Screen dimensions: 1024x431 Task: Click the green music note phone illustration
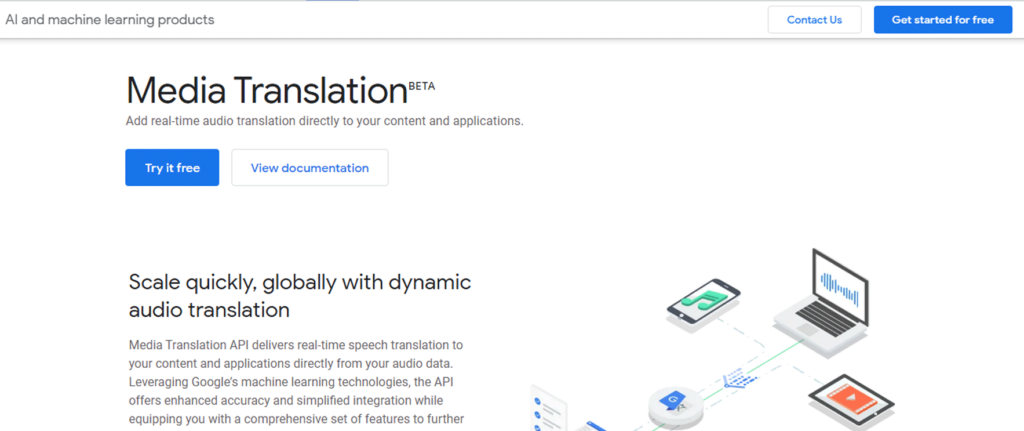[x=703, y=305]
